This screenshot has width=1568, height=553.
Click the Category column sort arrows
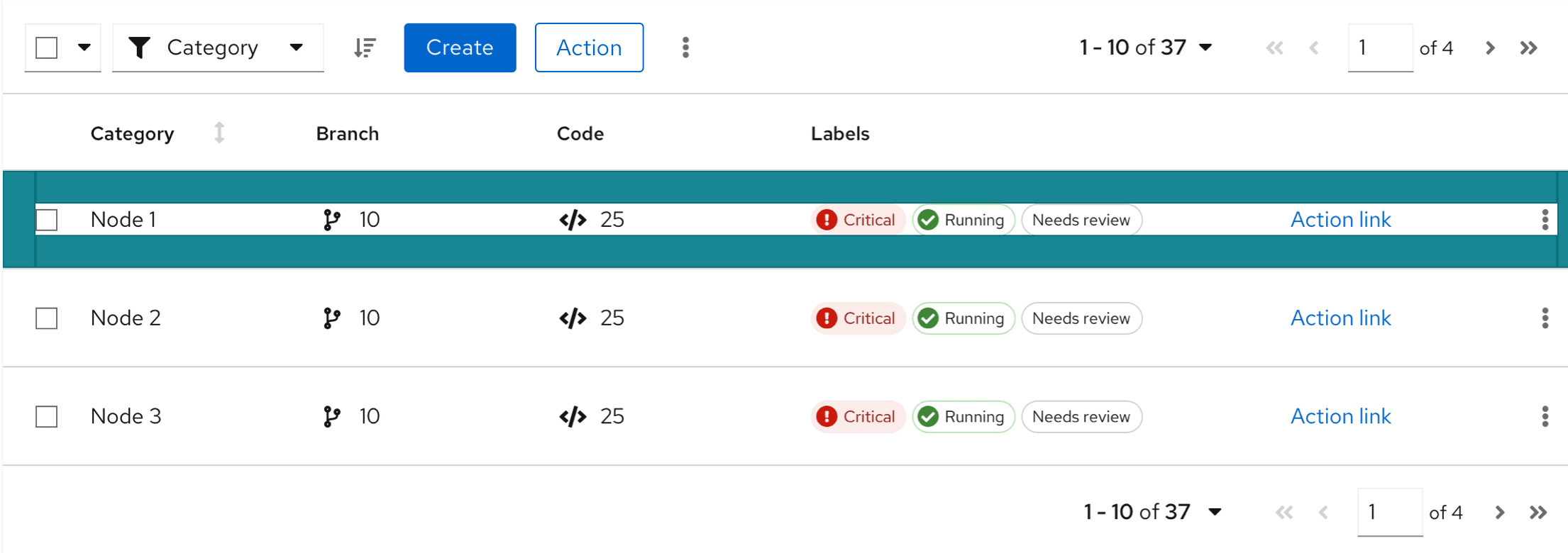click(219, 133)
